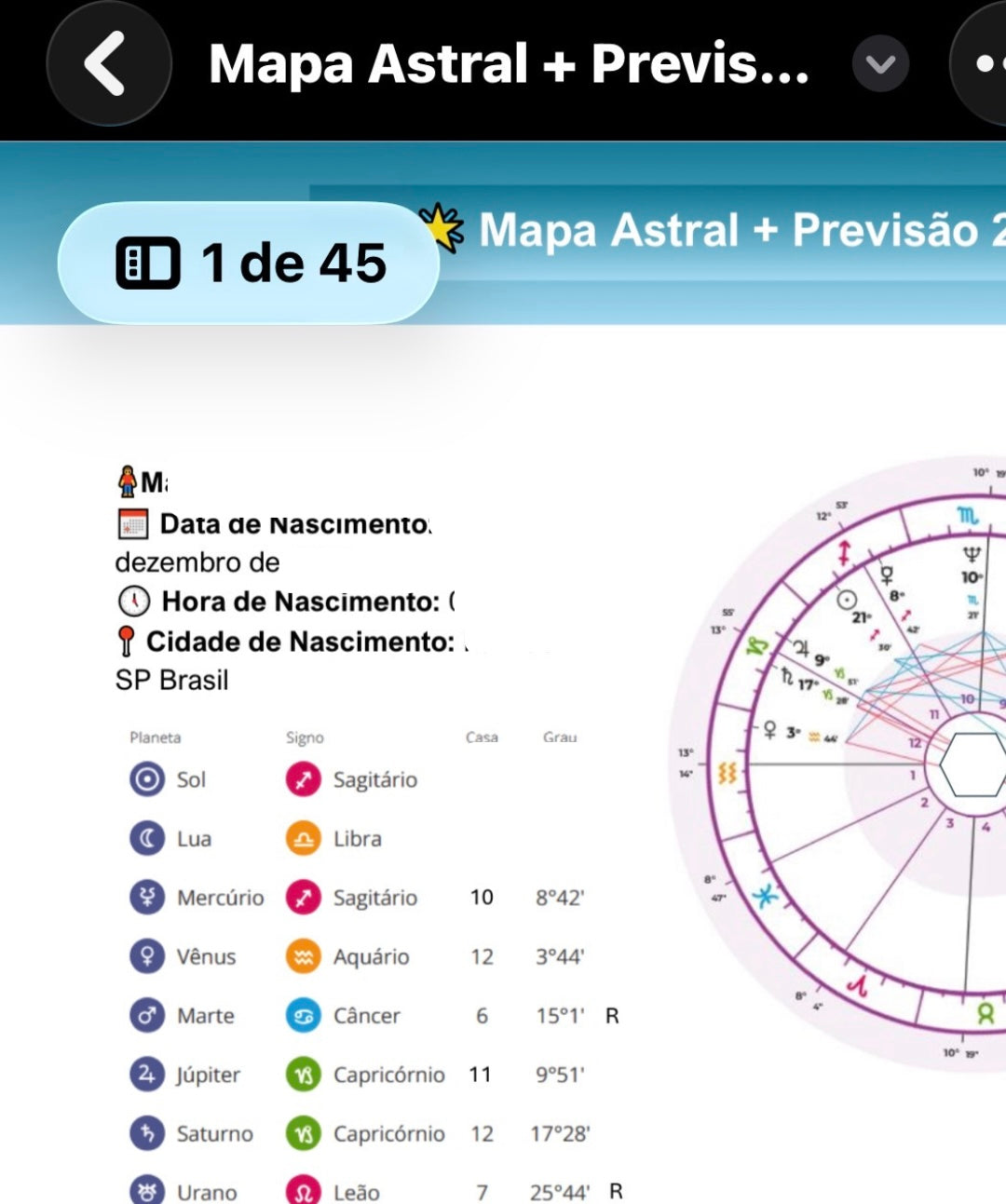
Task: Click the Leão sign icon
Action: pyautogui.click(x=303, y=1190)
